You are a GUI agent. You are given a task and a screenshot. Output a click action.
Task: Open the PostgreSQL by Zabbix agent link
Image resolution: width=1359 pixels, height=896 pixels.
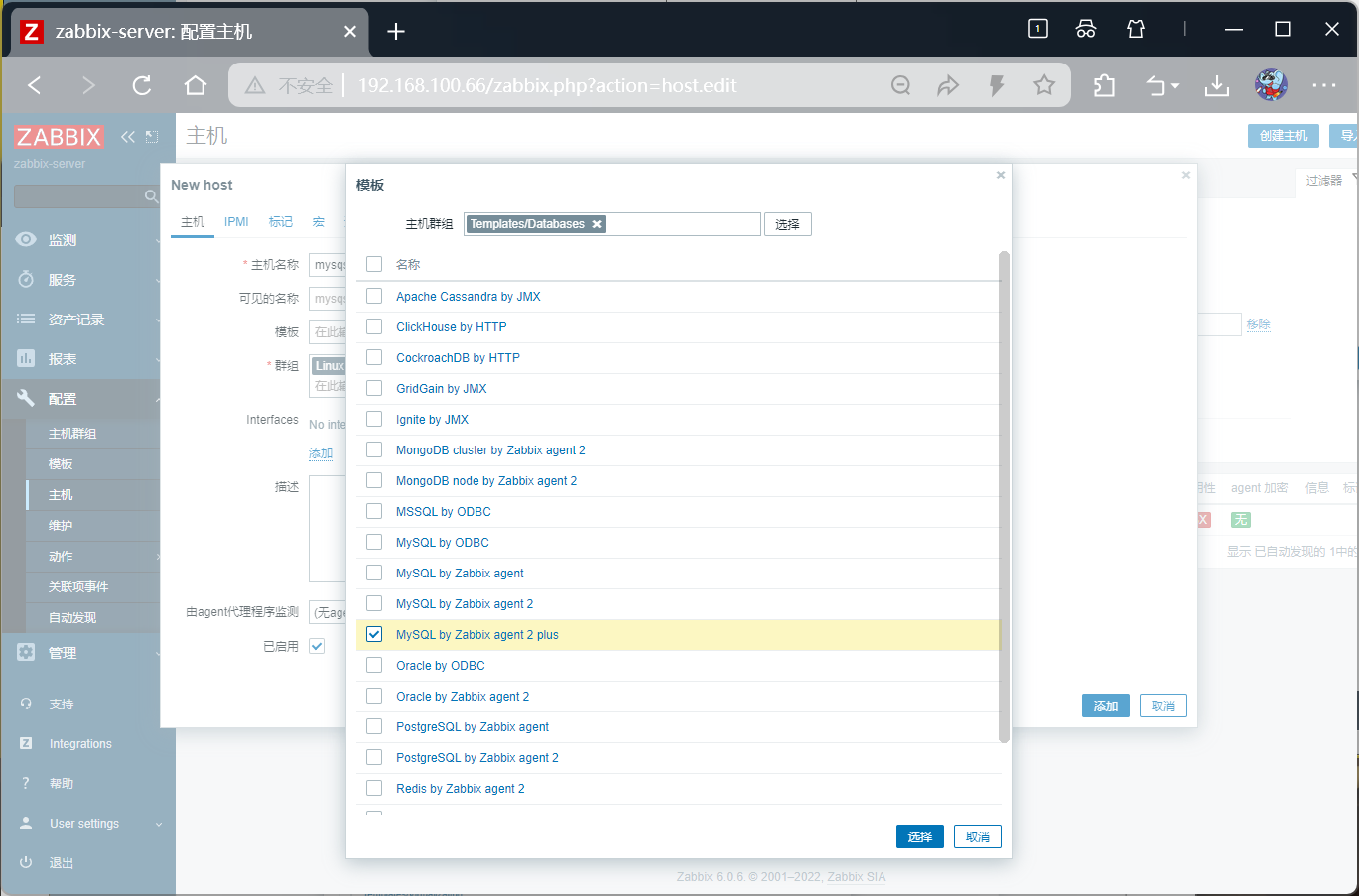473,727
